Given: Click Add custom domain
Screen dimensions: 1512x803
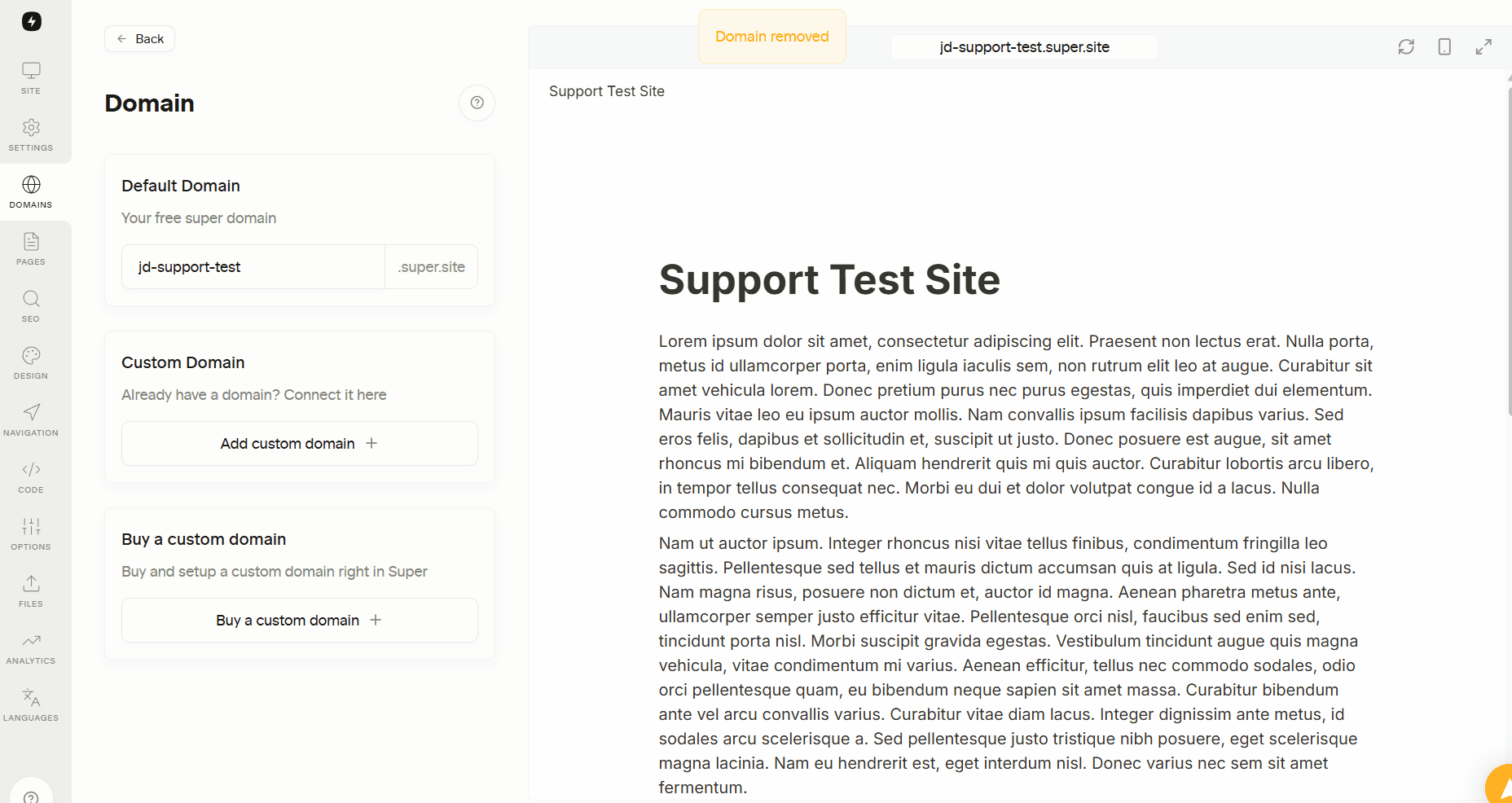Looking at the screenshot, I should 300,444.
